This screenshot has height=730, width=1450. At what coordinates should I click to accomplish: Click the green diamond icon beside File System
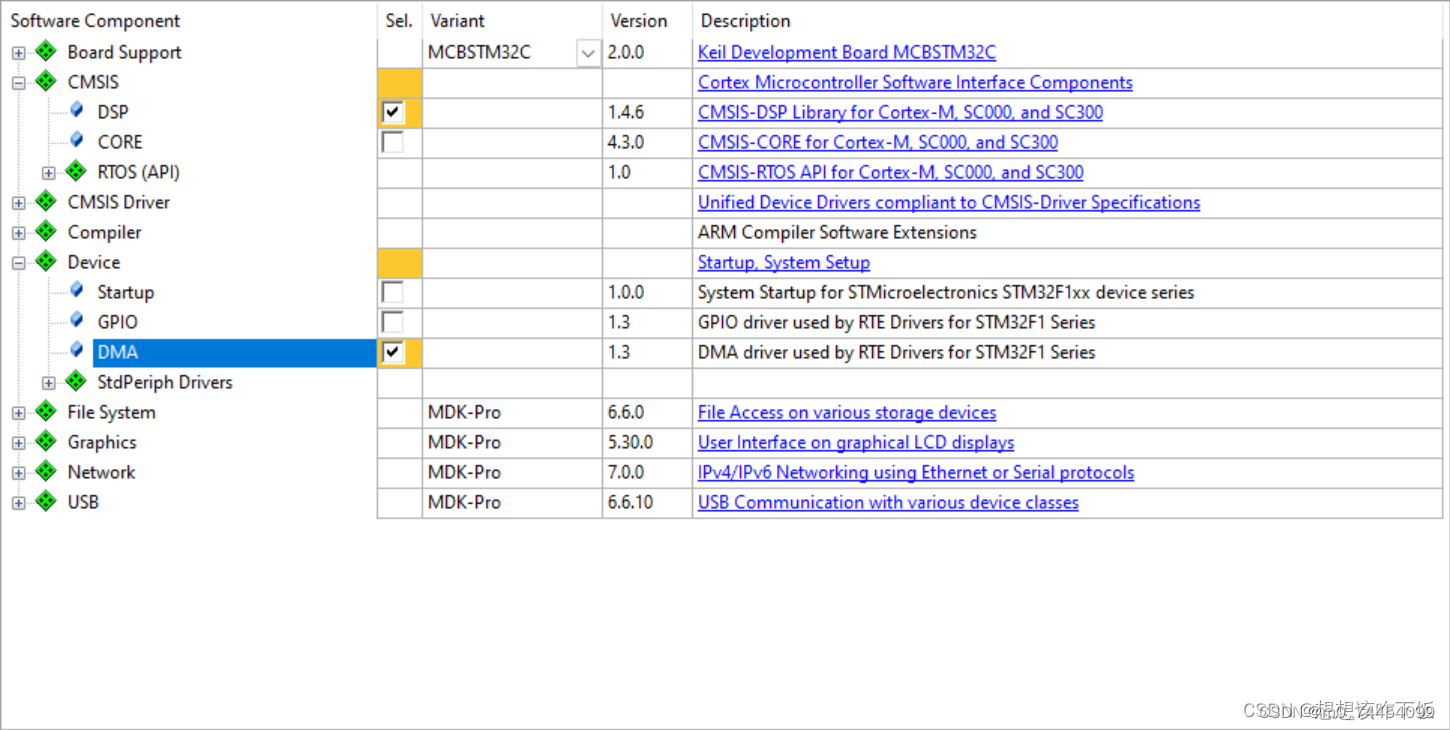pyautogui.click(x=46, y=411)
